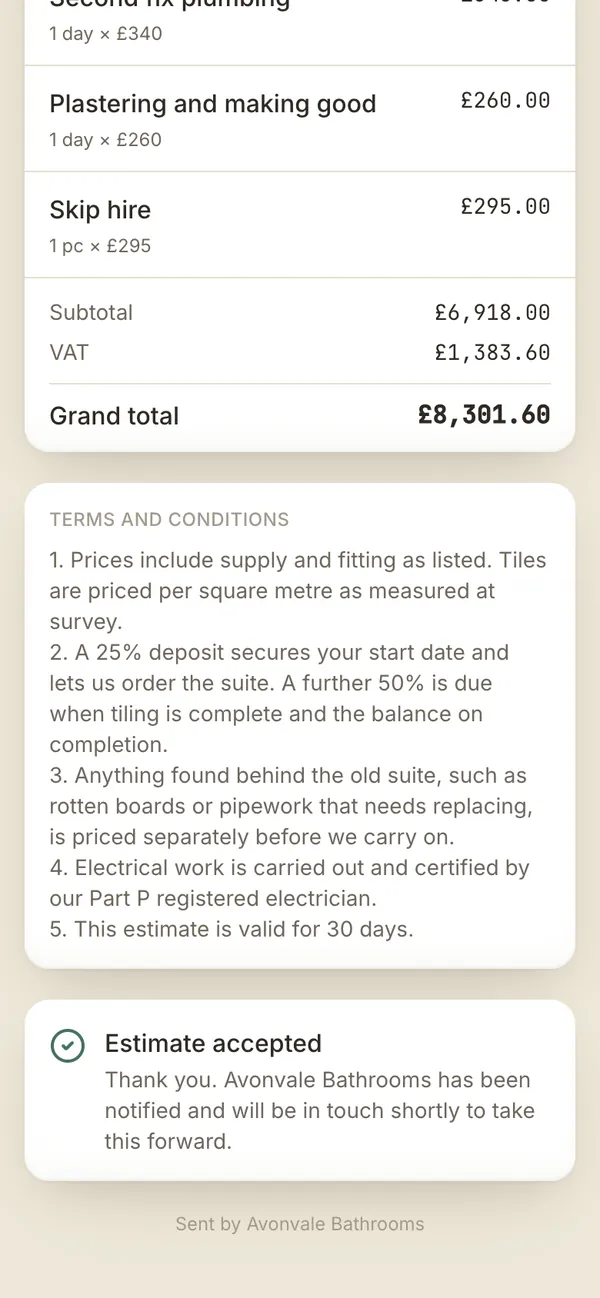Screen dimensions: 600x1298
Task: Click the 1 pc × £295 detail
Action: pyautogui.click(x=100, y=246)
